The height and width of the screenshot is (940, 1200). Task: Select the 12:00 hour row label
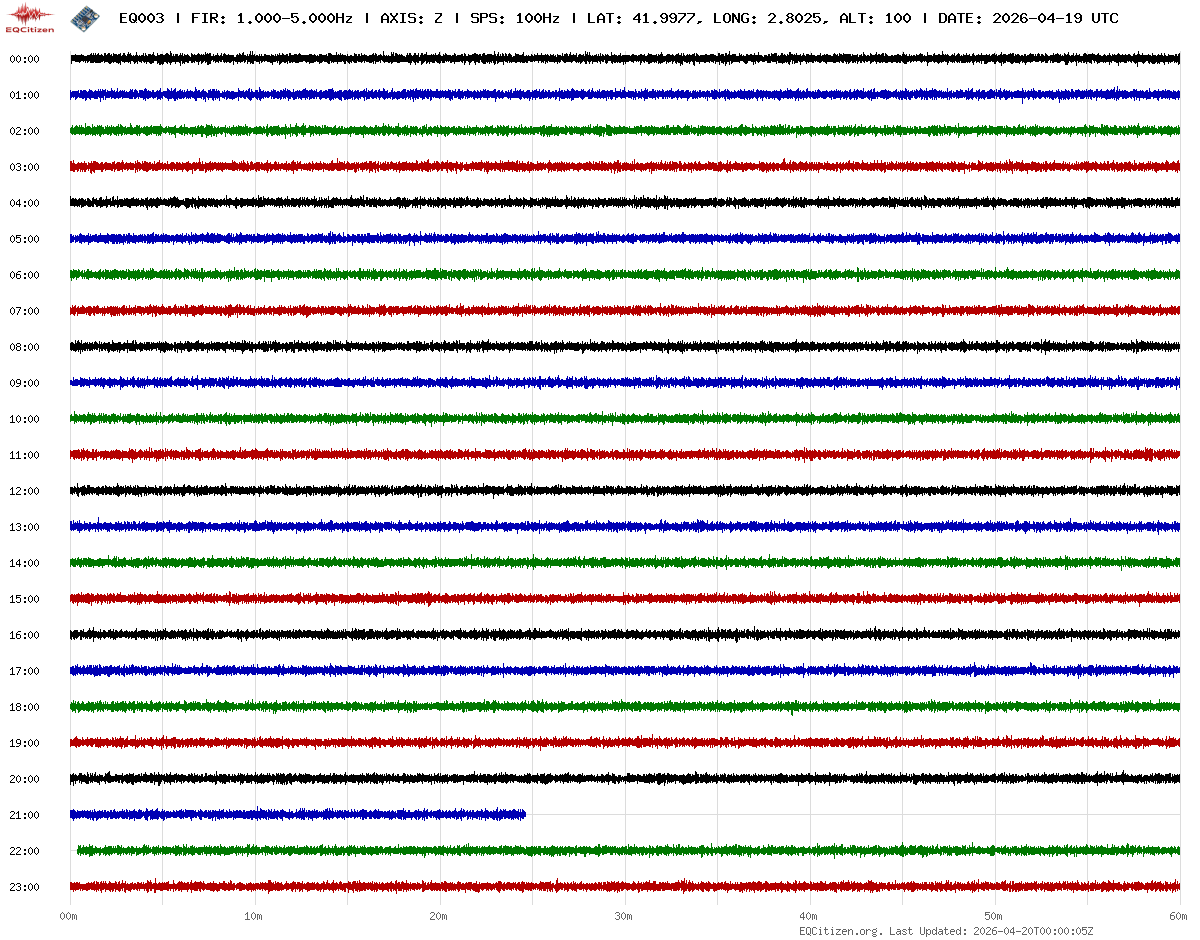point(24,492)
